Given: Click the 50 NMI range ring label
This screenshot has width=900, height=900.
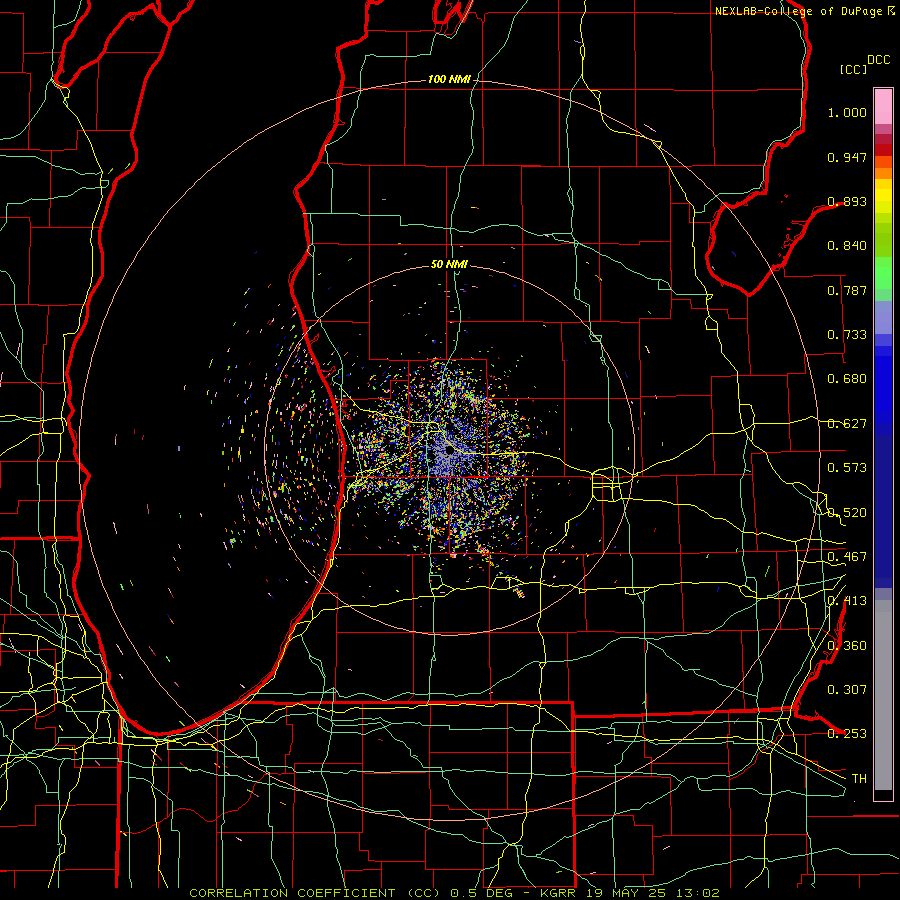Looking at the screenshot, I should (x=449, y=264).
